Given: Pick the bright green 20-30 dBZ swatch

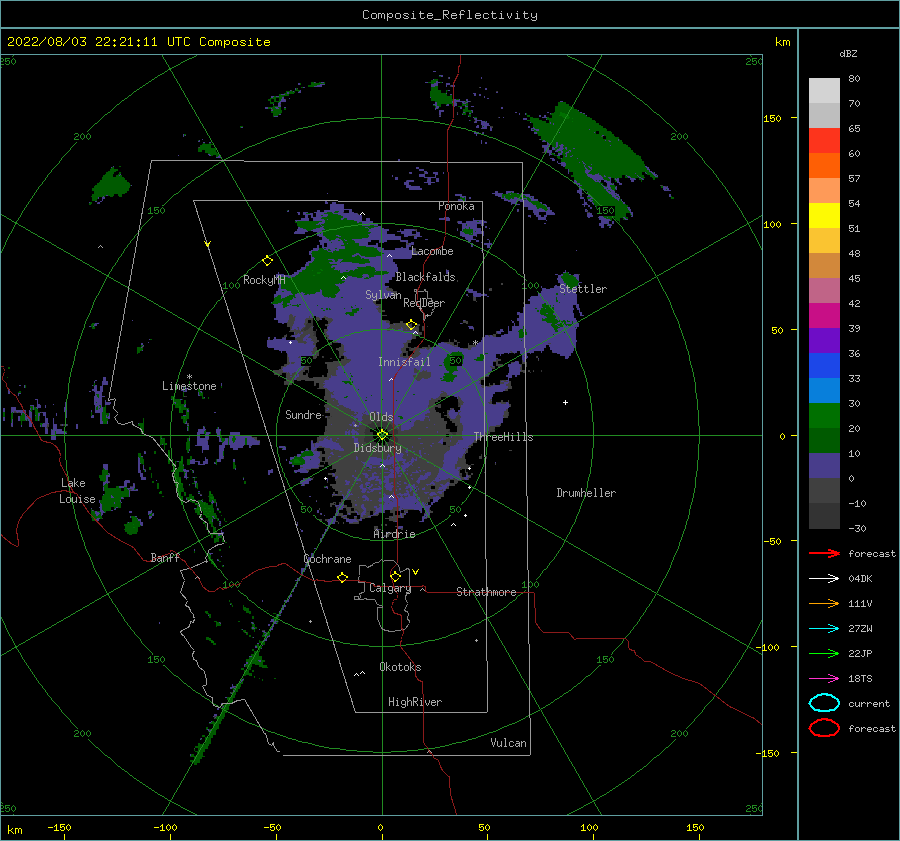Looking at the screenshot, I should click(x=824, y=416).
